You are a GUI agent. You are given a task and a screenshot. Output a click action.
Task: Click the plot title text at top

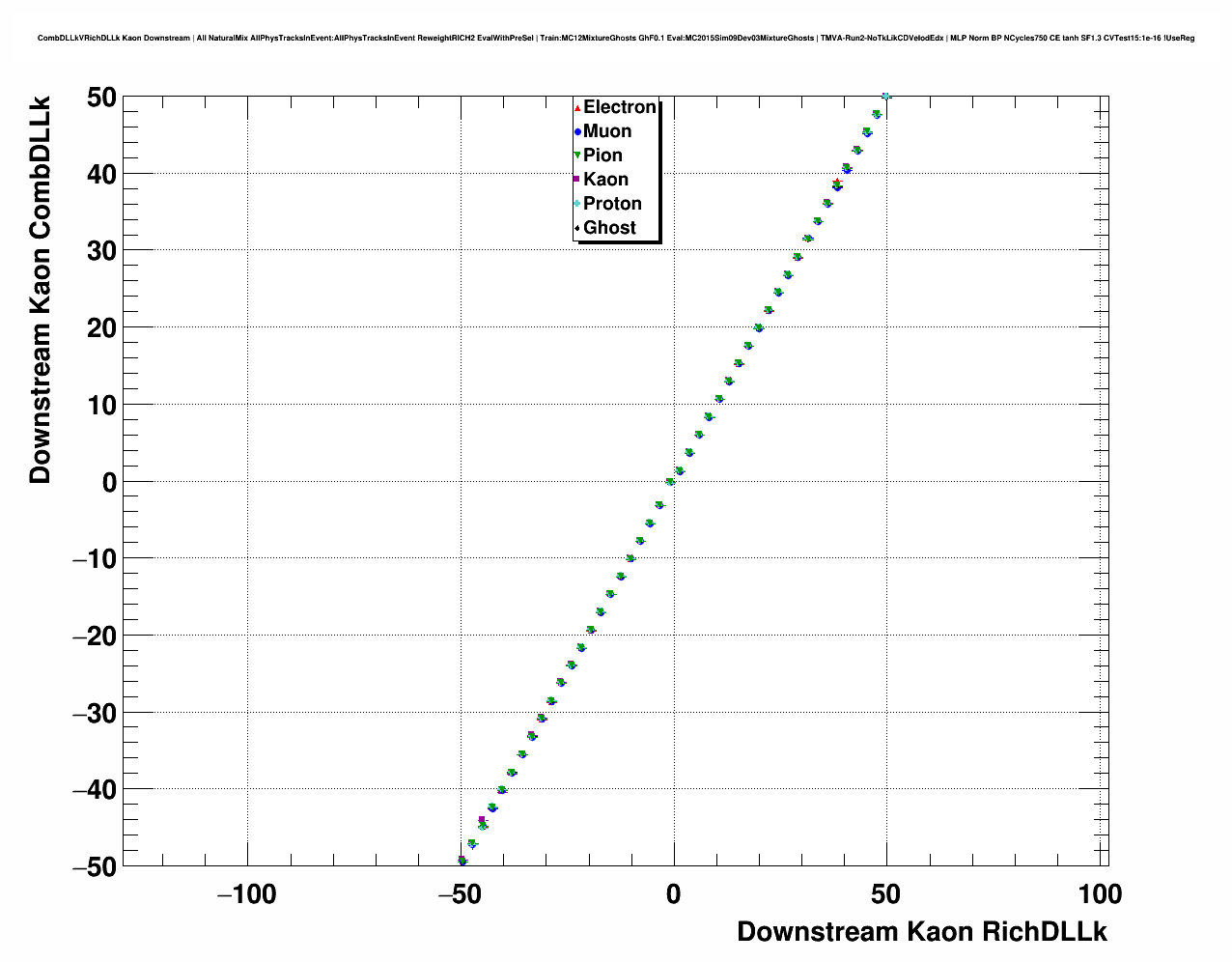[616, 39]
